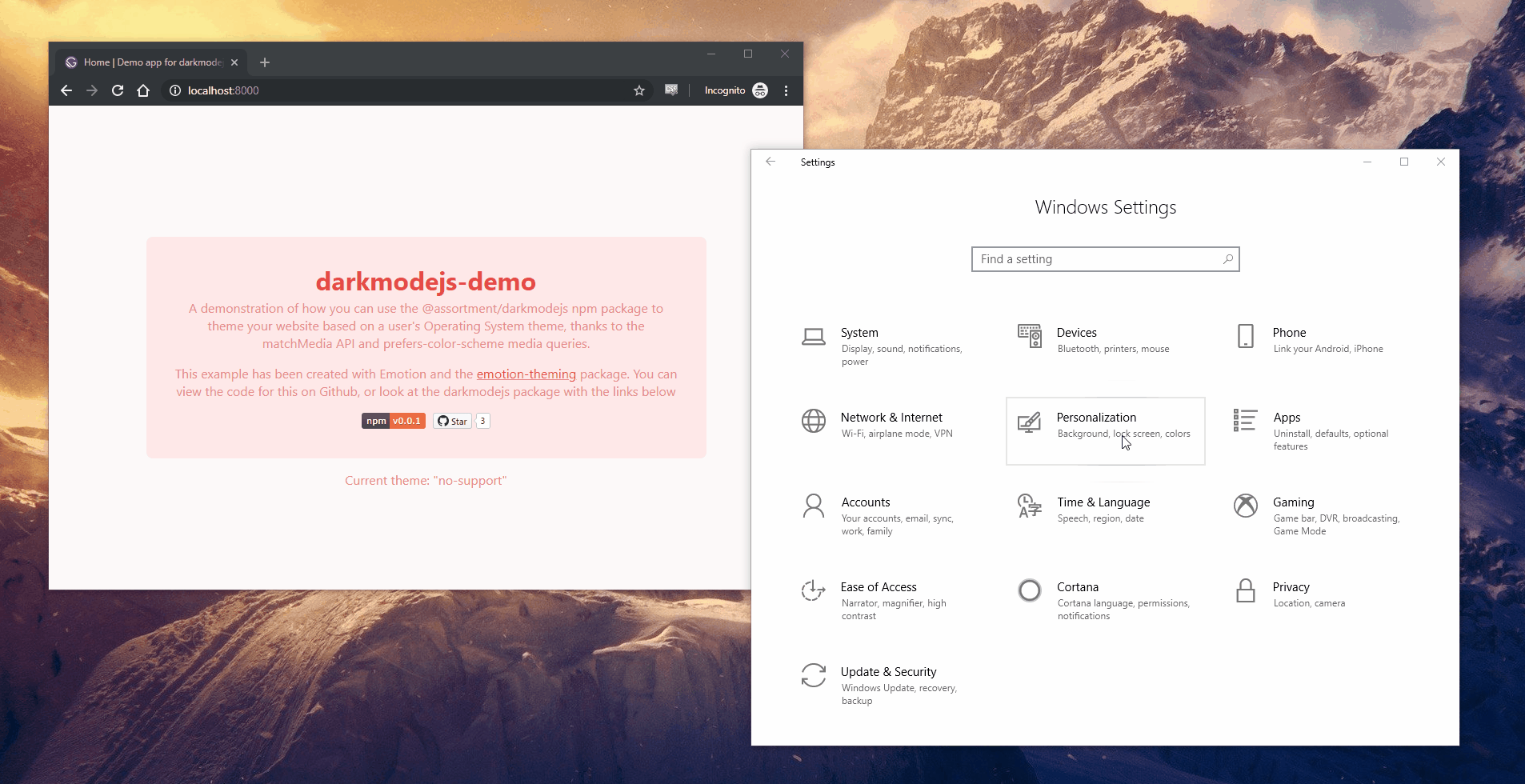This screenshot has height=784, width=1525.
Task: Click 'Location, camera' description
Action: [x=1309, y=603]
